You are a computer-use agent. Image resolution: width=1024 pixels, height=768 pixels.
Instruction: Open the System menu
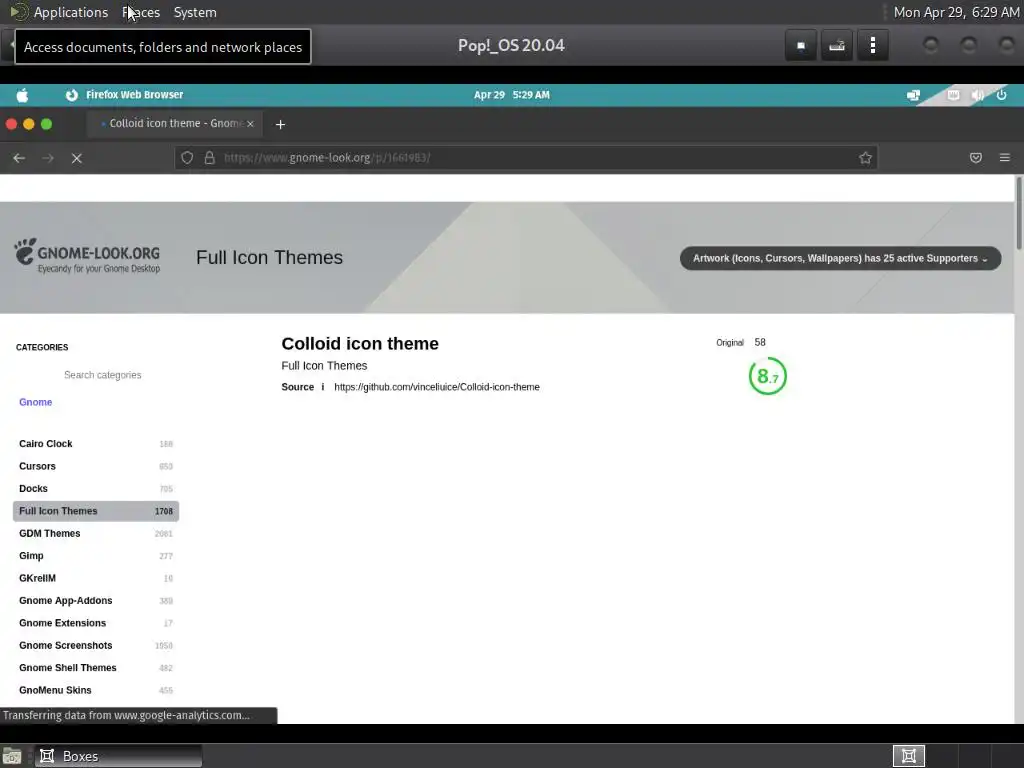click(x=195, y=12)
